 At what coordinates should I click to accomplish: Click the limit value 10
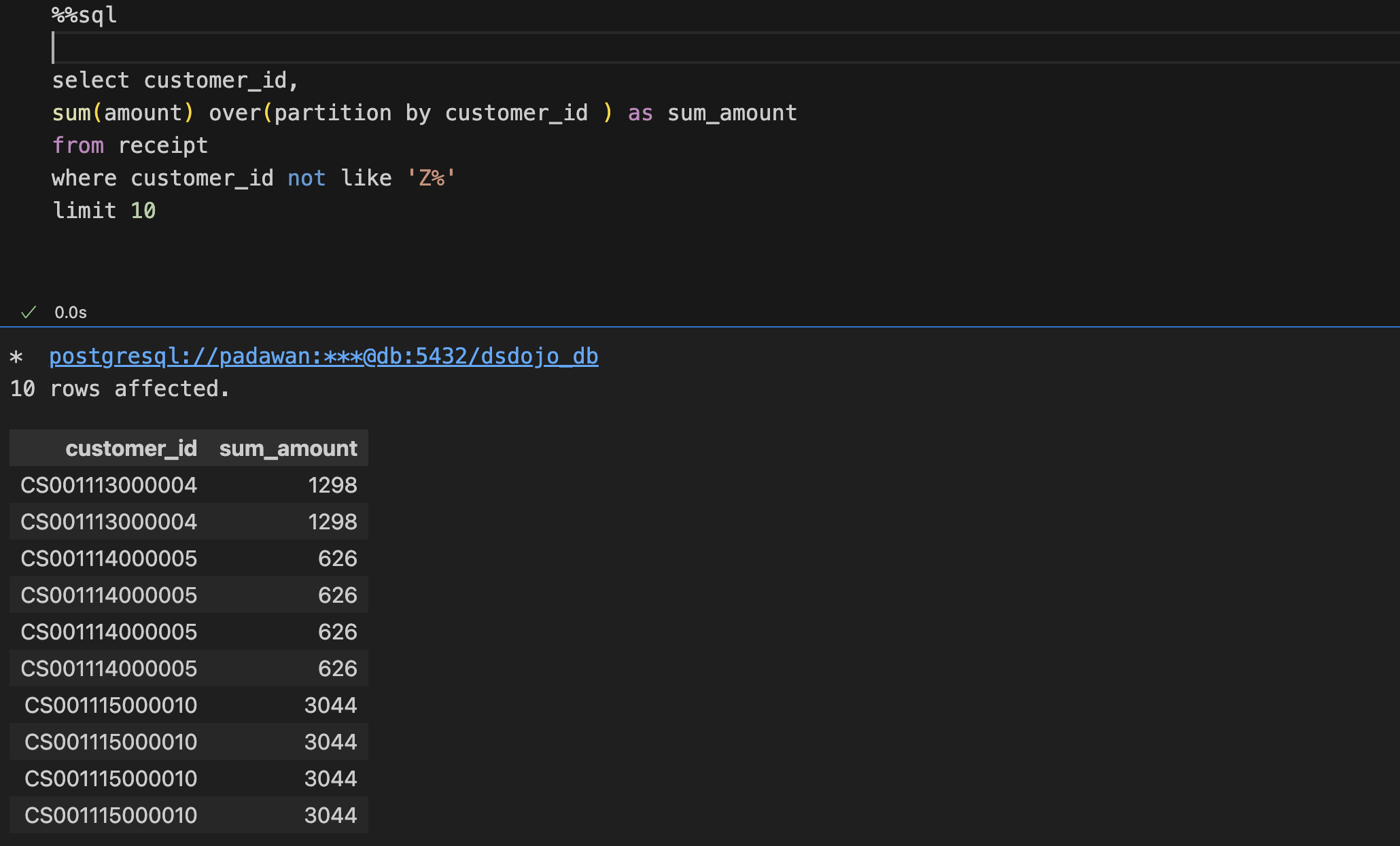[x=143, y=211]
